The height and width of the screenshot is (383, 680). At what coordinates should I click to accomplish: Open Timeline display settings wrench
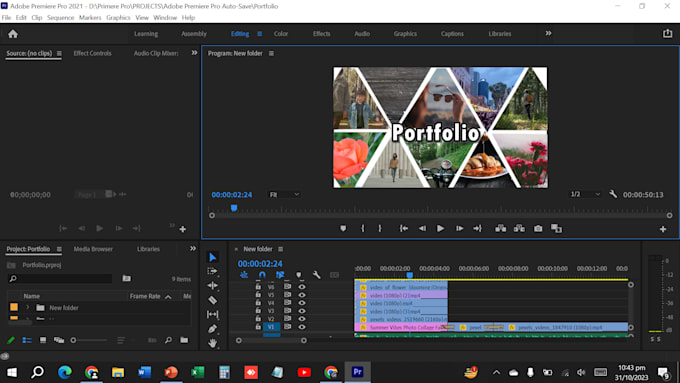[317, 275]
